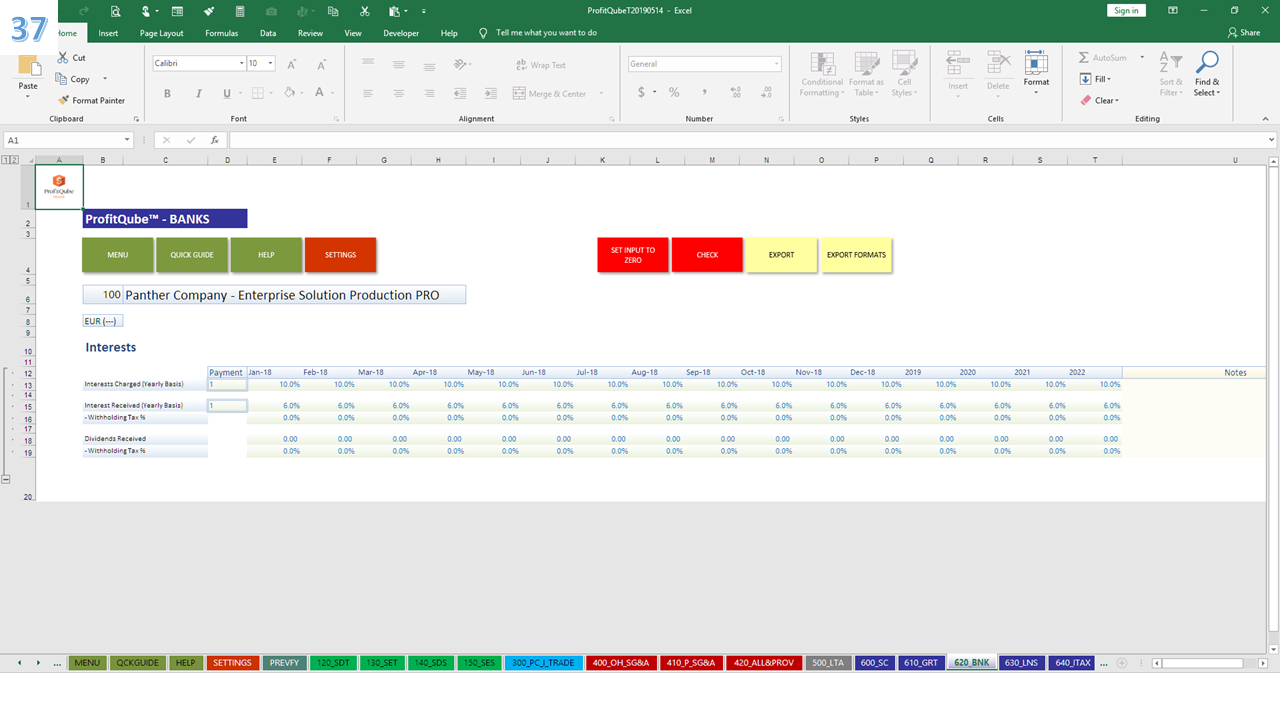Click the Payment cell for Interests Charged
Screen dimensions: 1280x720
click(x=227, y=384)
